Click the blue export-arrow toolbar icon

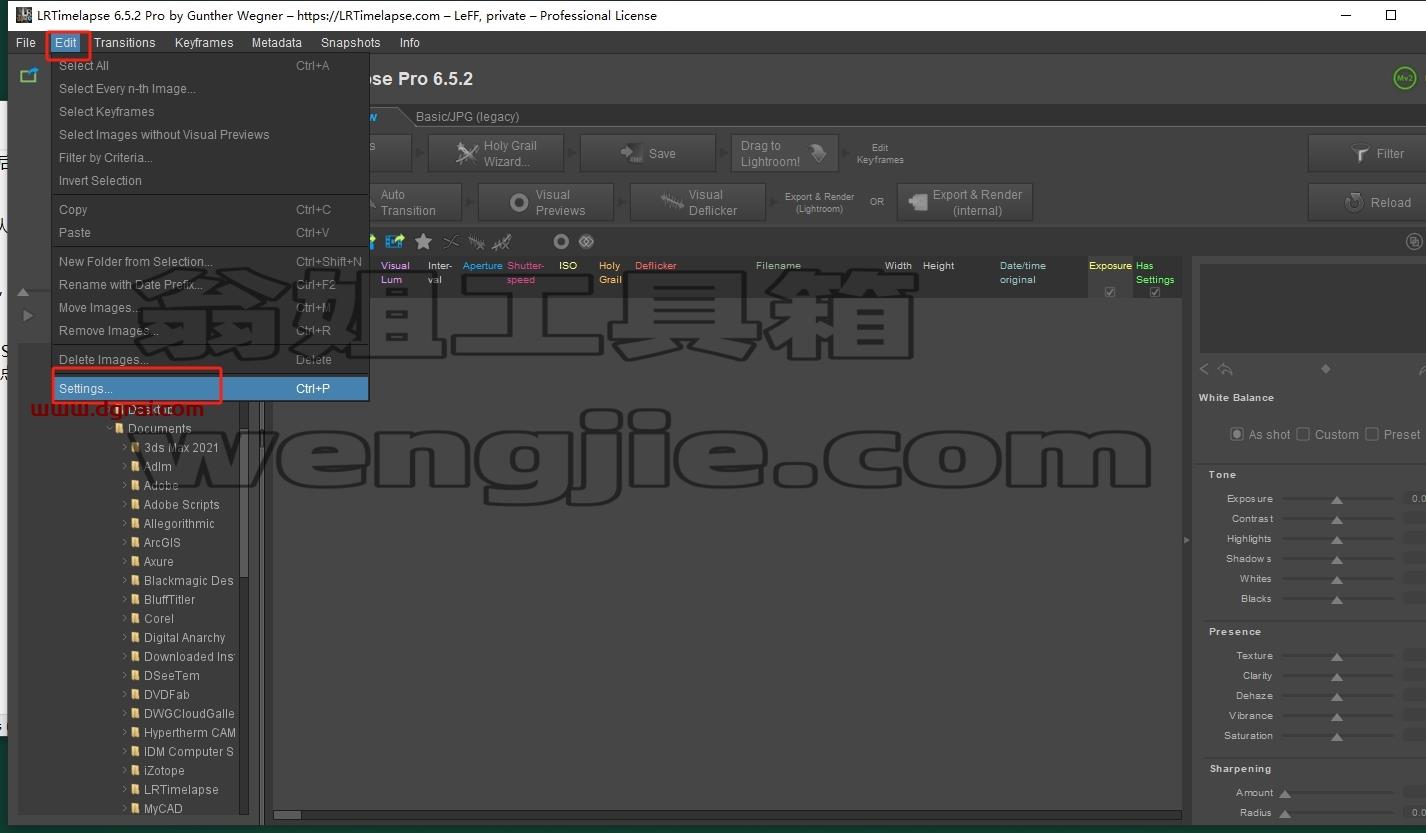coord(395,241)
